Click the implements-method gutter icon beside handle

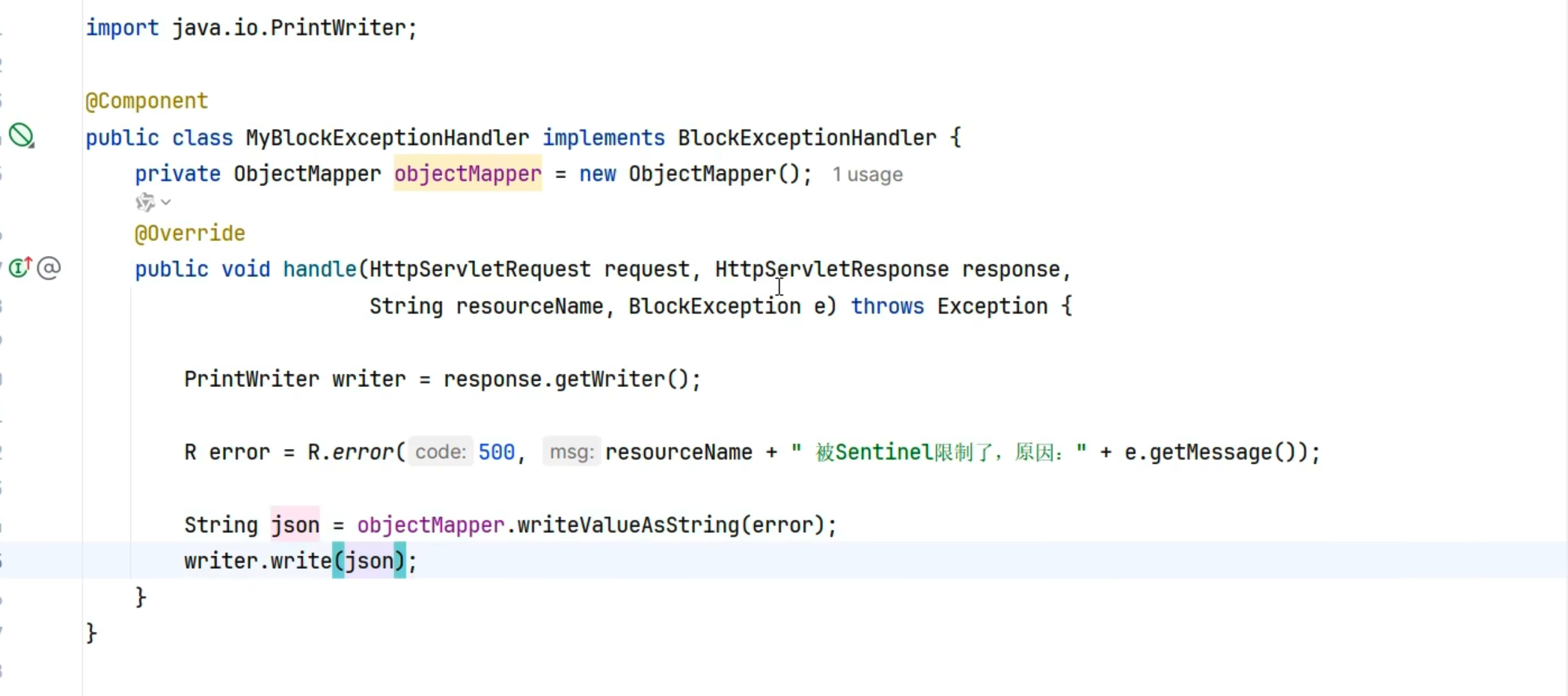20,267
